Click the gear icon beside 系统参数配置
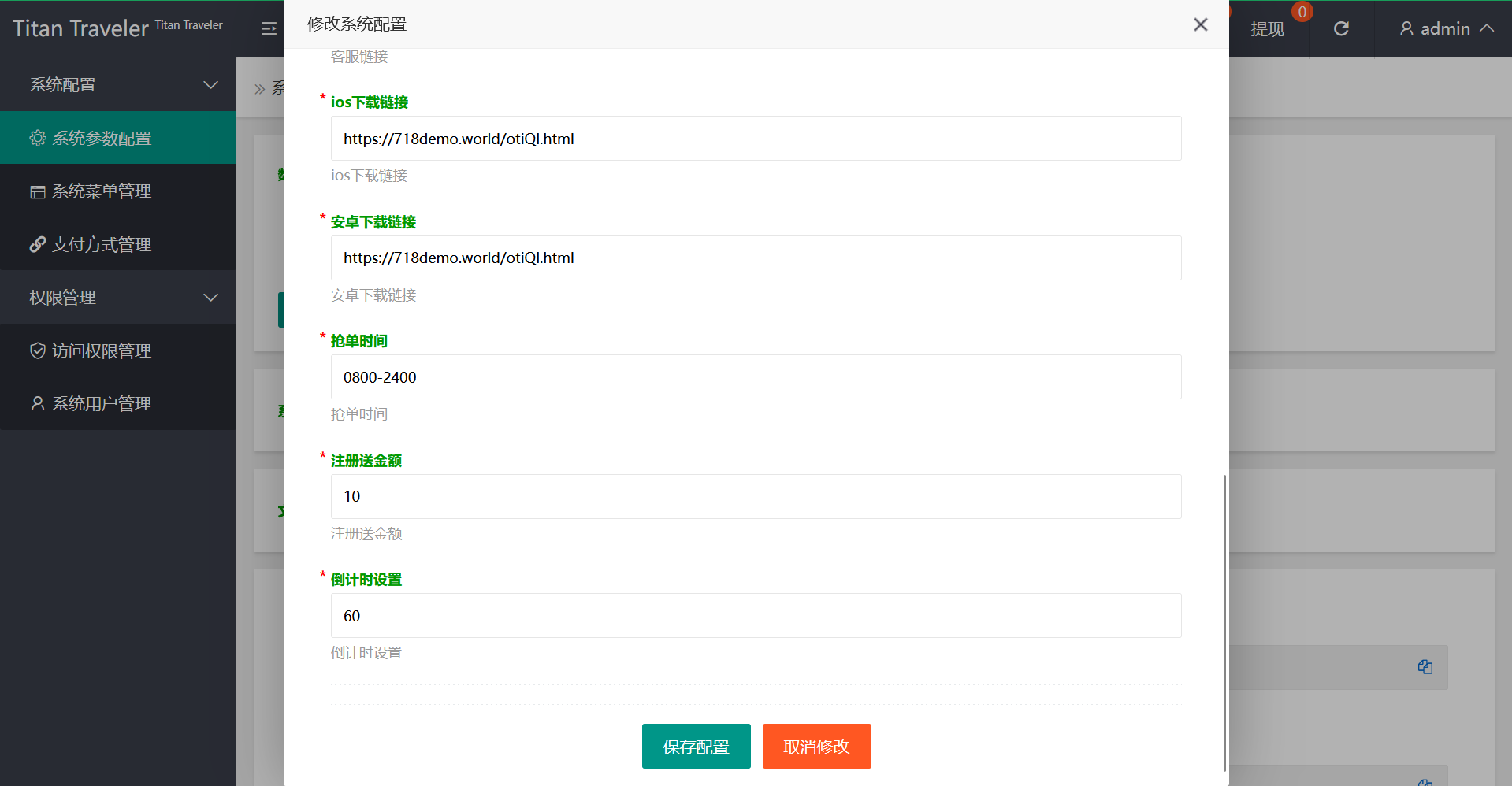Screen dimensions: 1512x786 pos(38,139)
